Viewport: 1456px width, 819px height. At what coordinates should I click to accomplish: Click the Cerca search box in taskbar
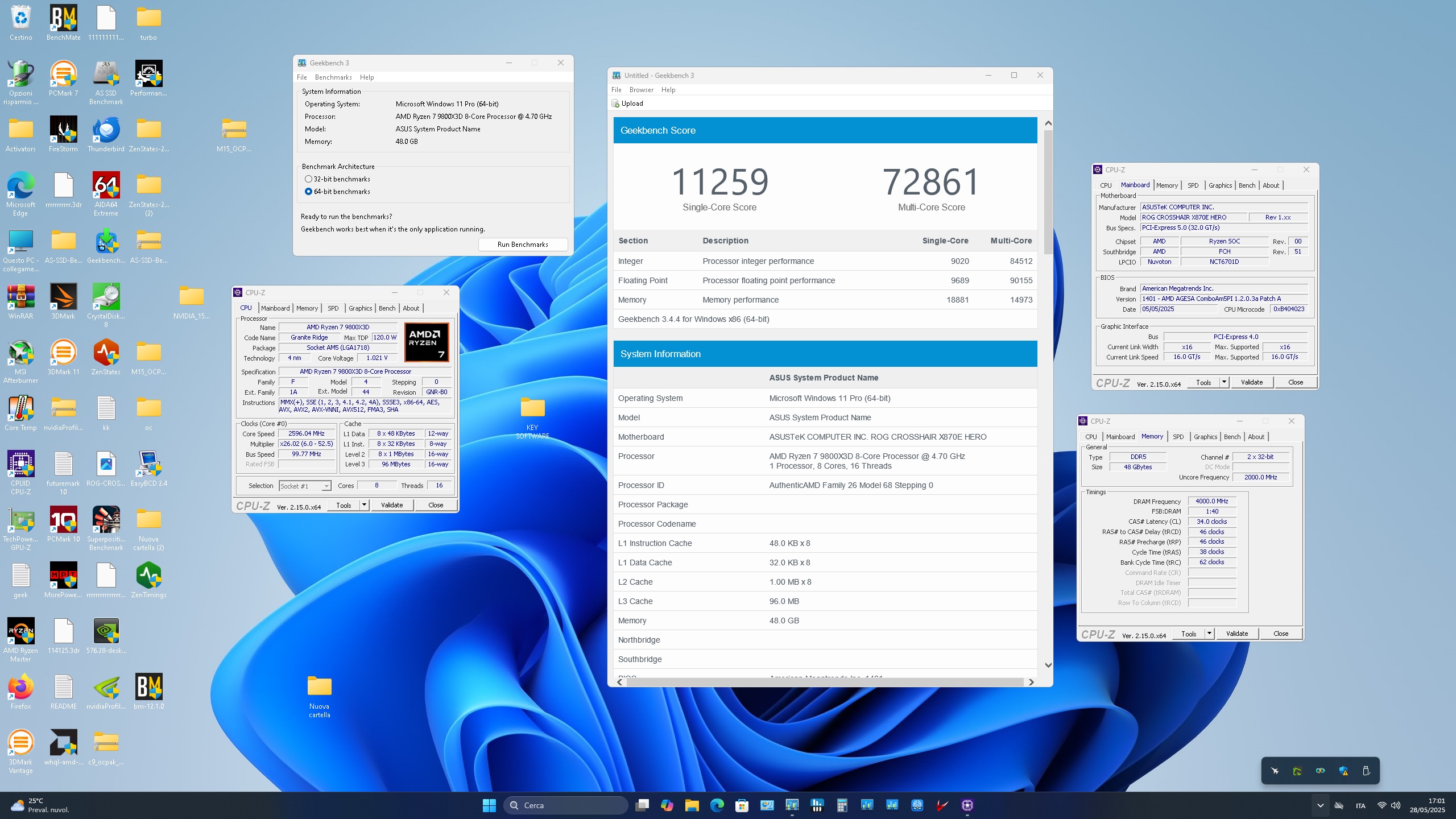(566, 805)
